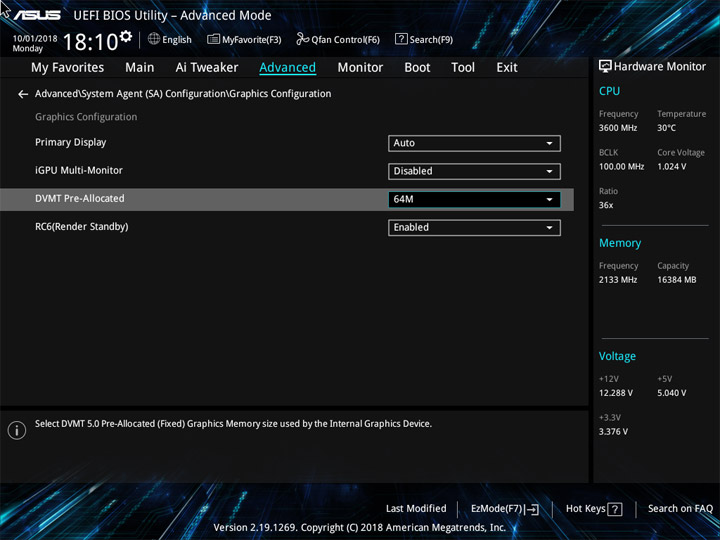This screenshot has width=720, height=540.
Task: Click the 3600 MHz CPU frequency value
Action: pyautogui.click(x=618, y=128)
